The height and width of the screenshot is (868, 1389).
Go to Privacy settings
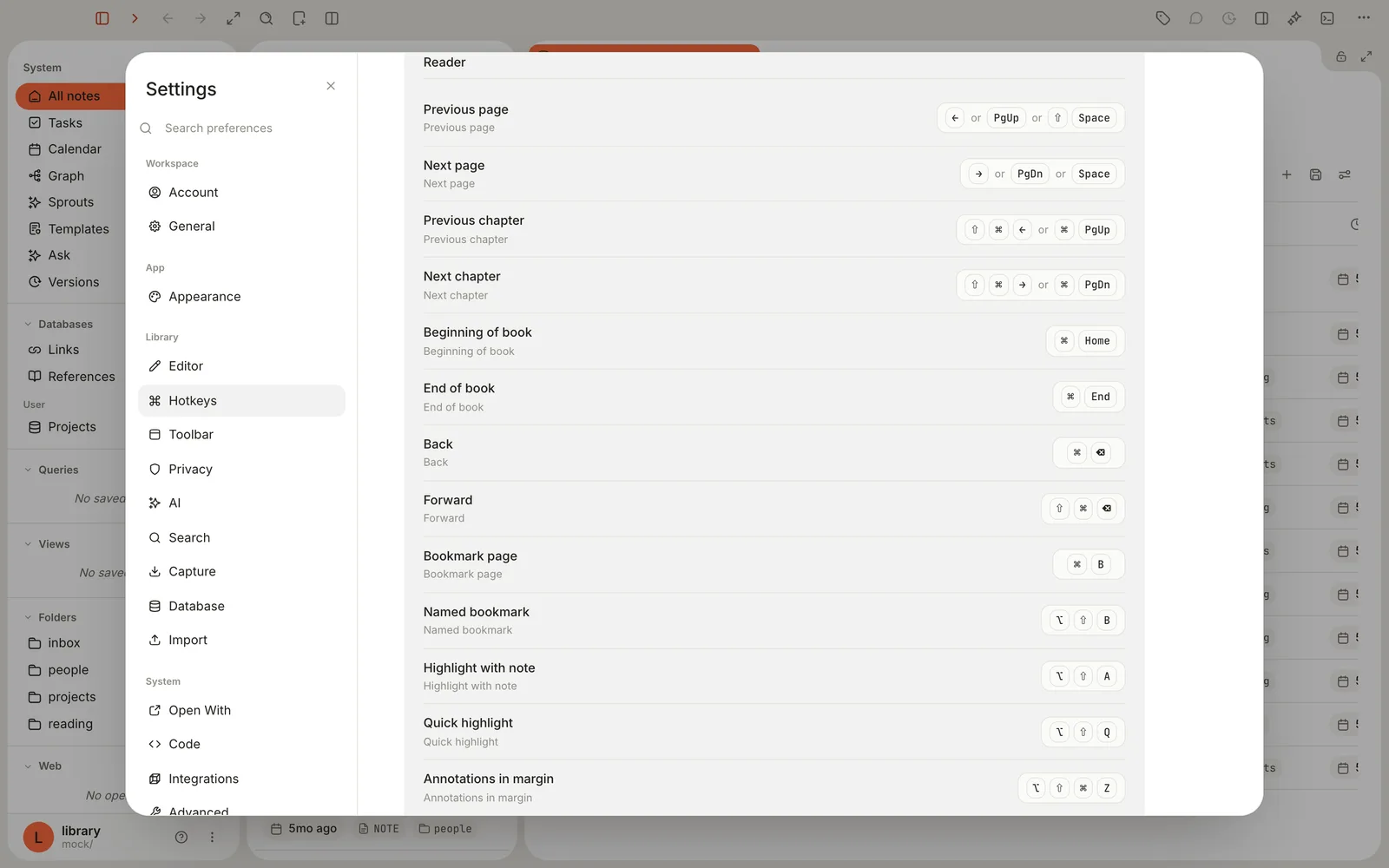click(x=241, y=470)
